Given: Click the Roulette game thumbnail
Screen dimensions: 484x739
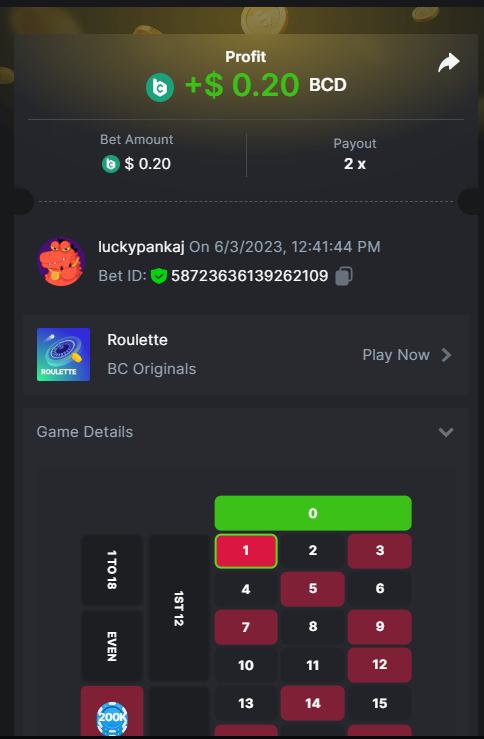Looking at the screenshot, I should [x=64, y=354].
